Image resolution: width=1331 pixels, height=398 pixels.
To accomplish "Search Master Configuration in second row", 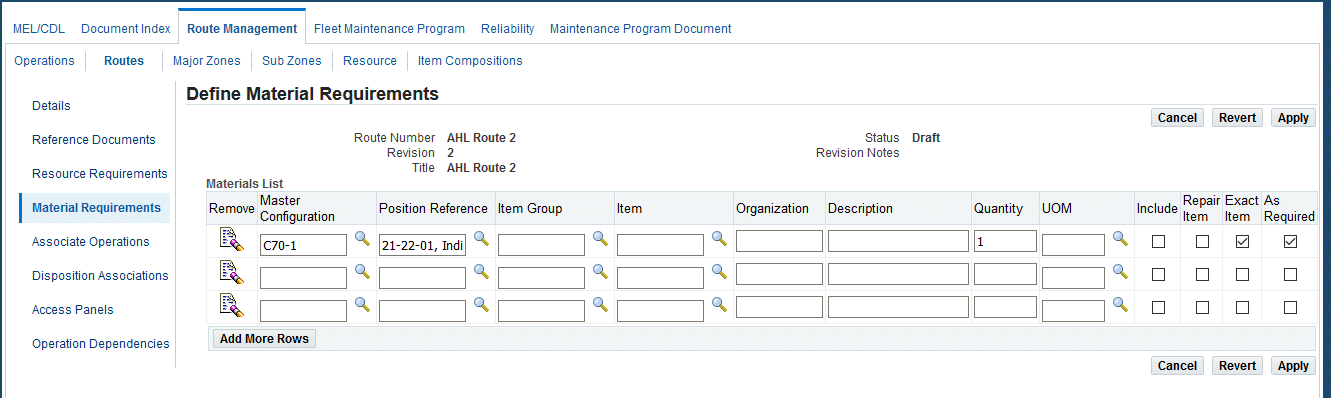I will (362, 272).
